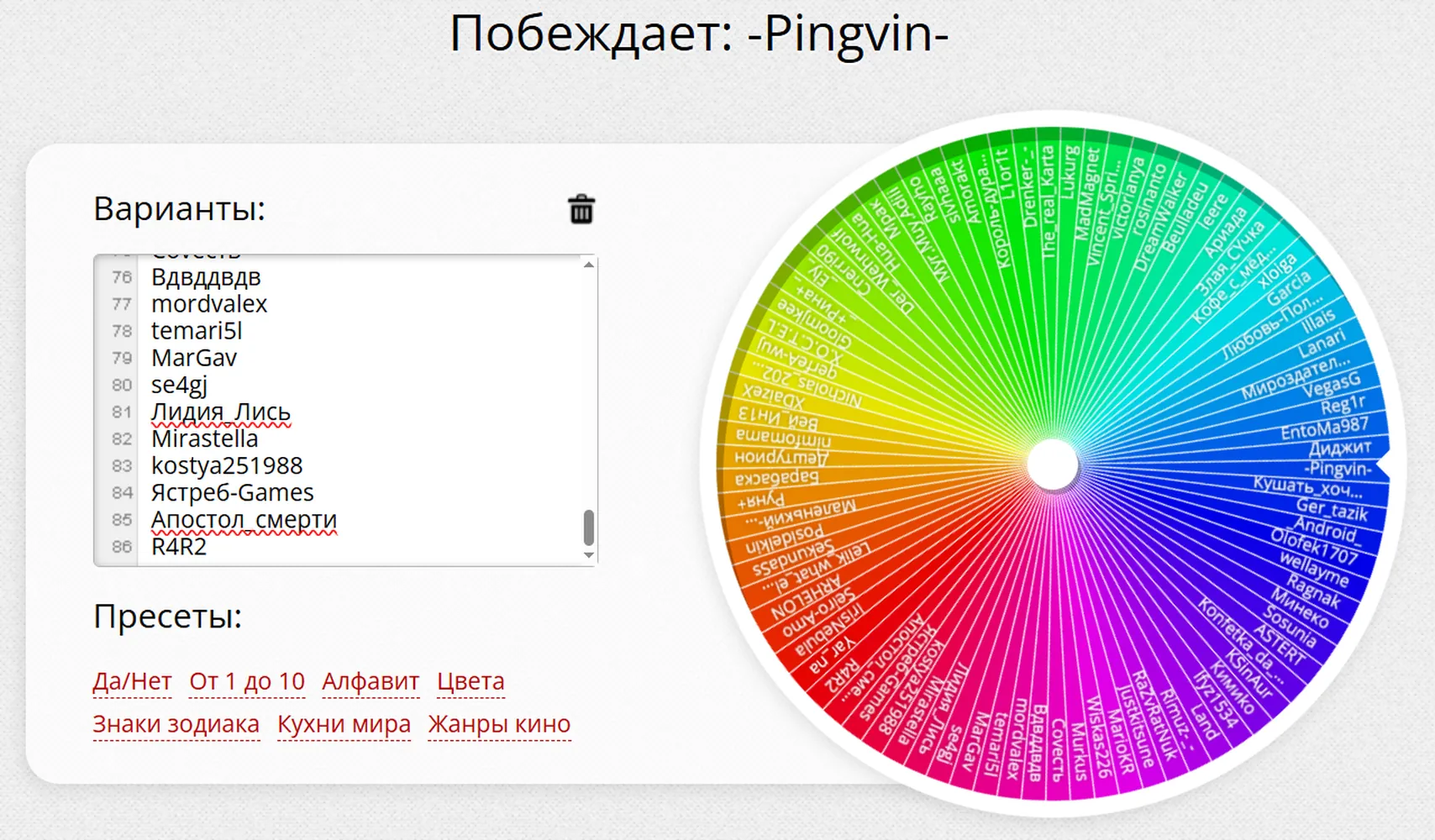Click the wellayme sector on the wheel
The height and width of the screenshot is (840, 1435).
coord(1314,569)
